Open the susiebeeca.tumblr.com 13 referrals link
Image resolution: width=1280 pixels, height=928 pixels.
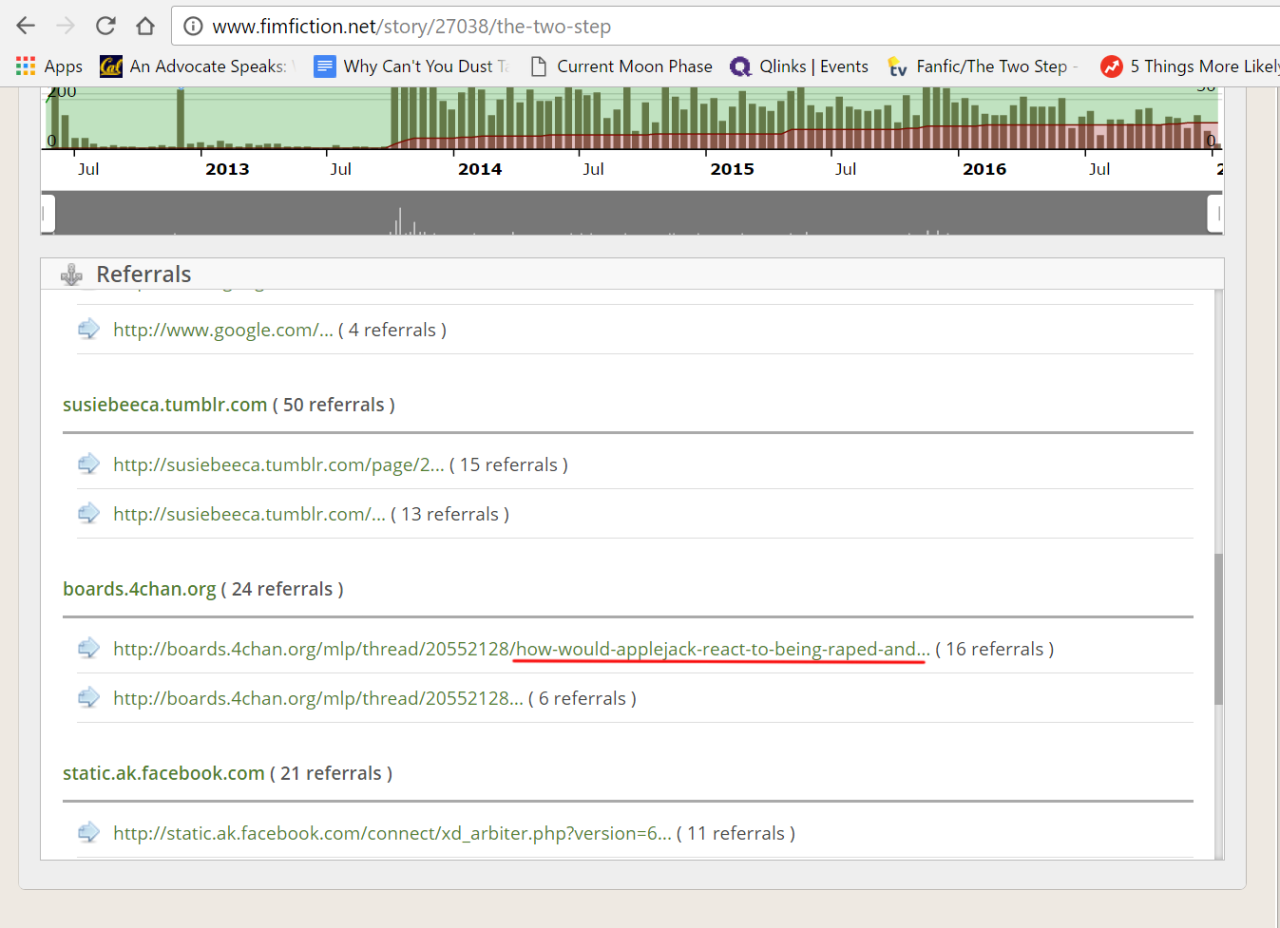(249, 514)
